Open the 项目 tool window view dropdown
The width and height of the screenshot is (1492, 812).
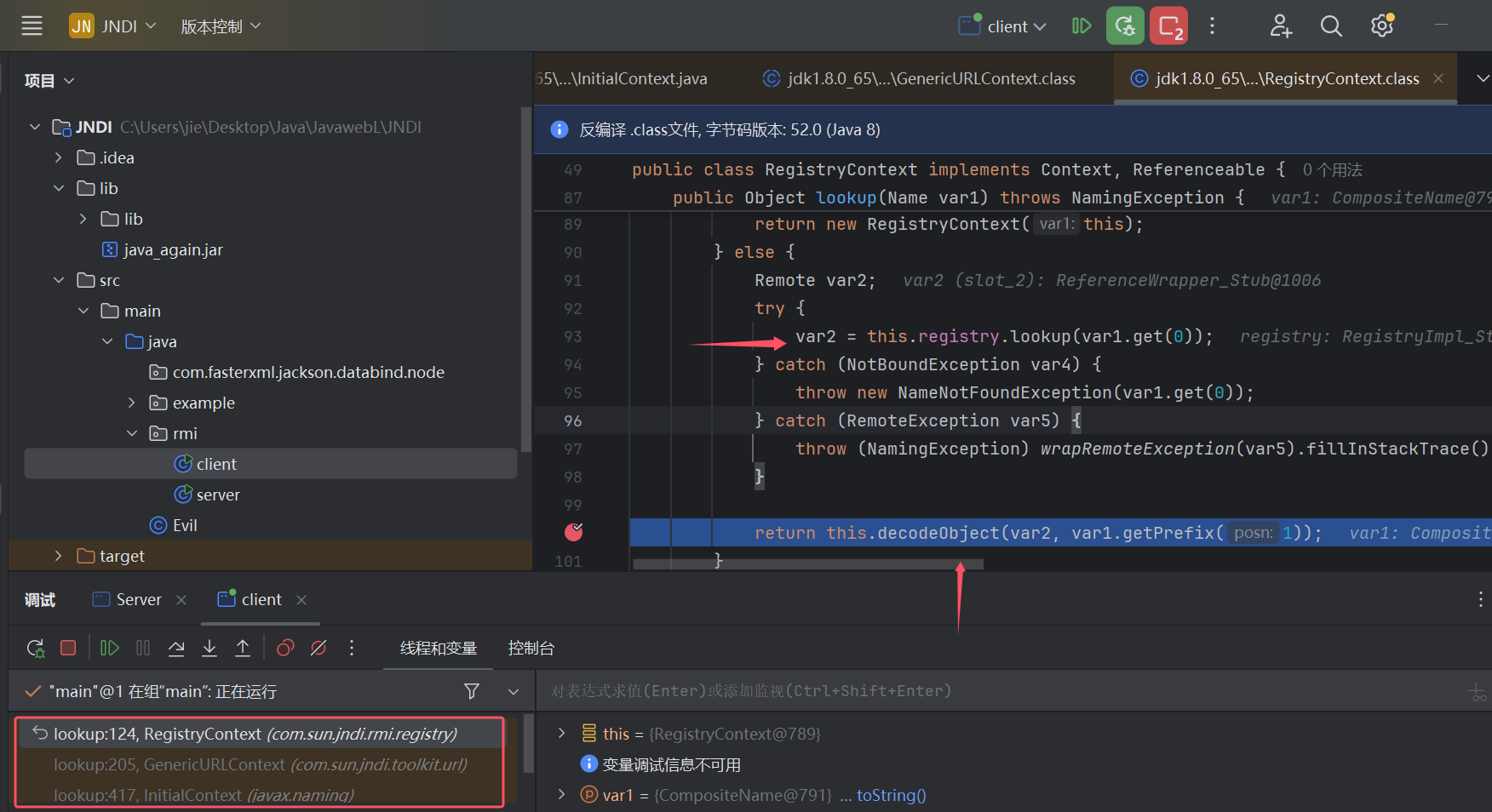click(49, 81)
